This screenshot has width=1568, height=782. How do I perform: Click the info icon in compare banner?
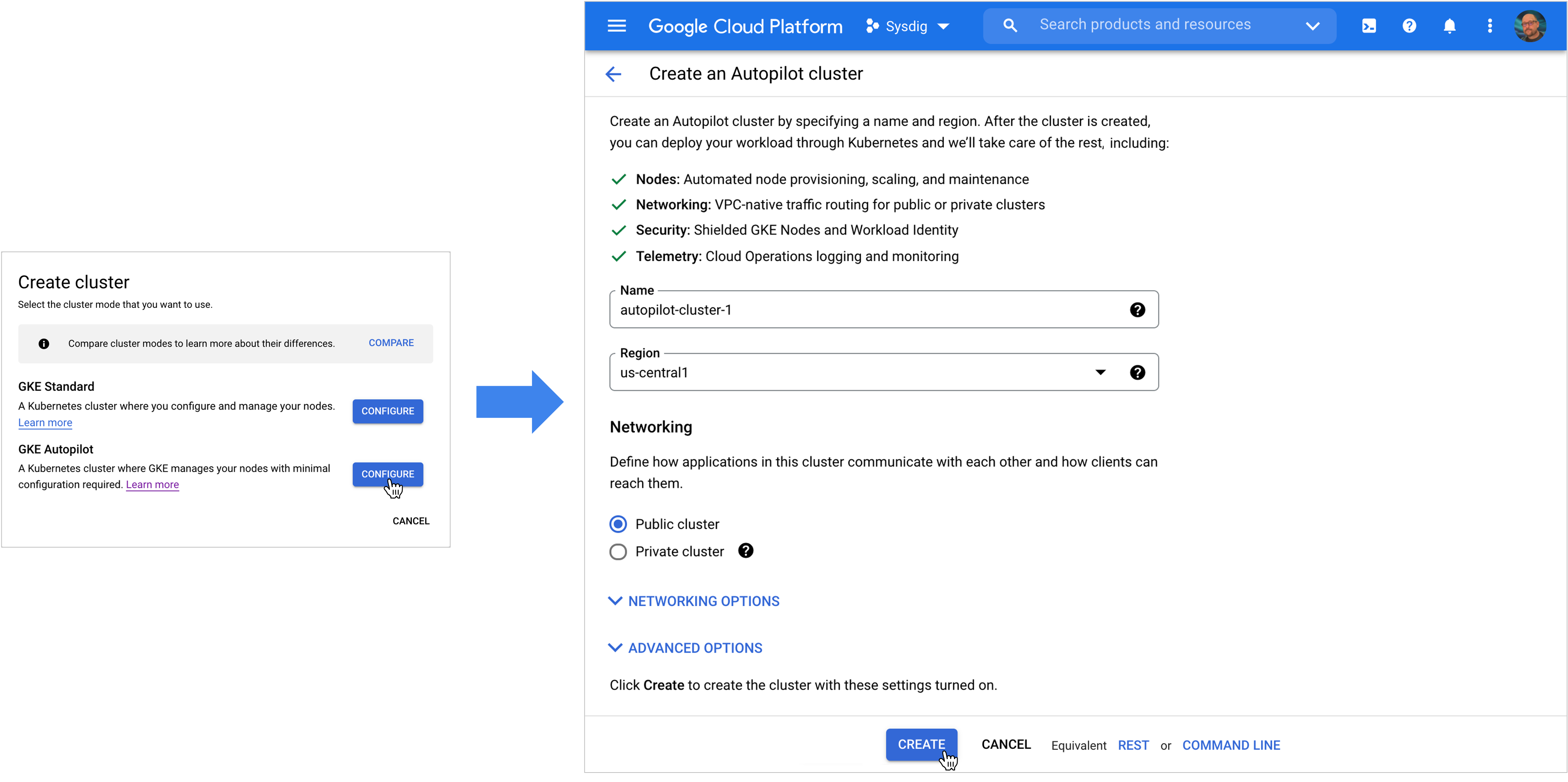pos(44,344)
